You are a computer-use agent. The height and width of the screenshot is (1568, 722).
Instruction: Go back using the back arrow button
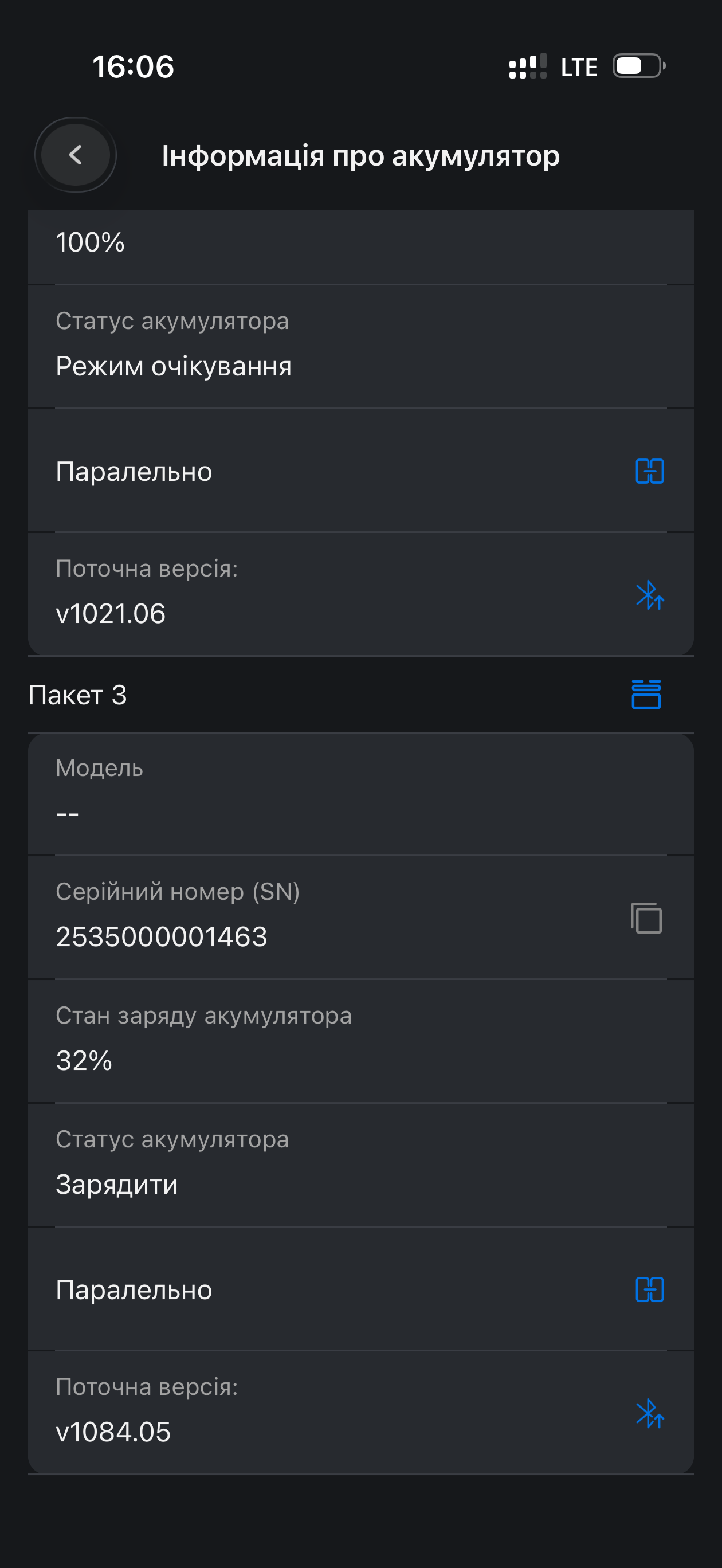point(76,155)
